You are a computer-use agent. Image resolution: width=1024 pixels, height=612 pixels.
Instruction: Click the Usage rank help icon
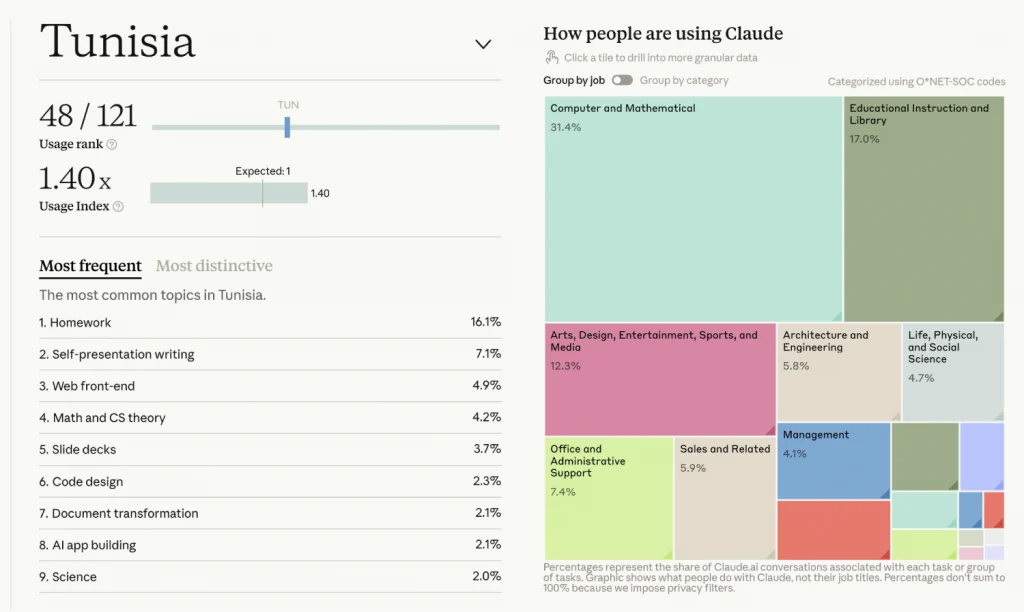(112, 144)
